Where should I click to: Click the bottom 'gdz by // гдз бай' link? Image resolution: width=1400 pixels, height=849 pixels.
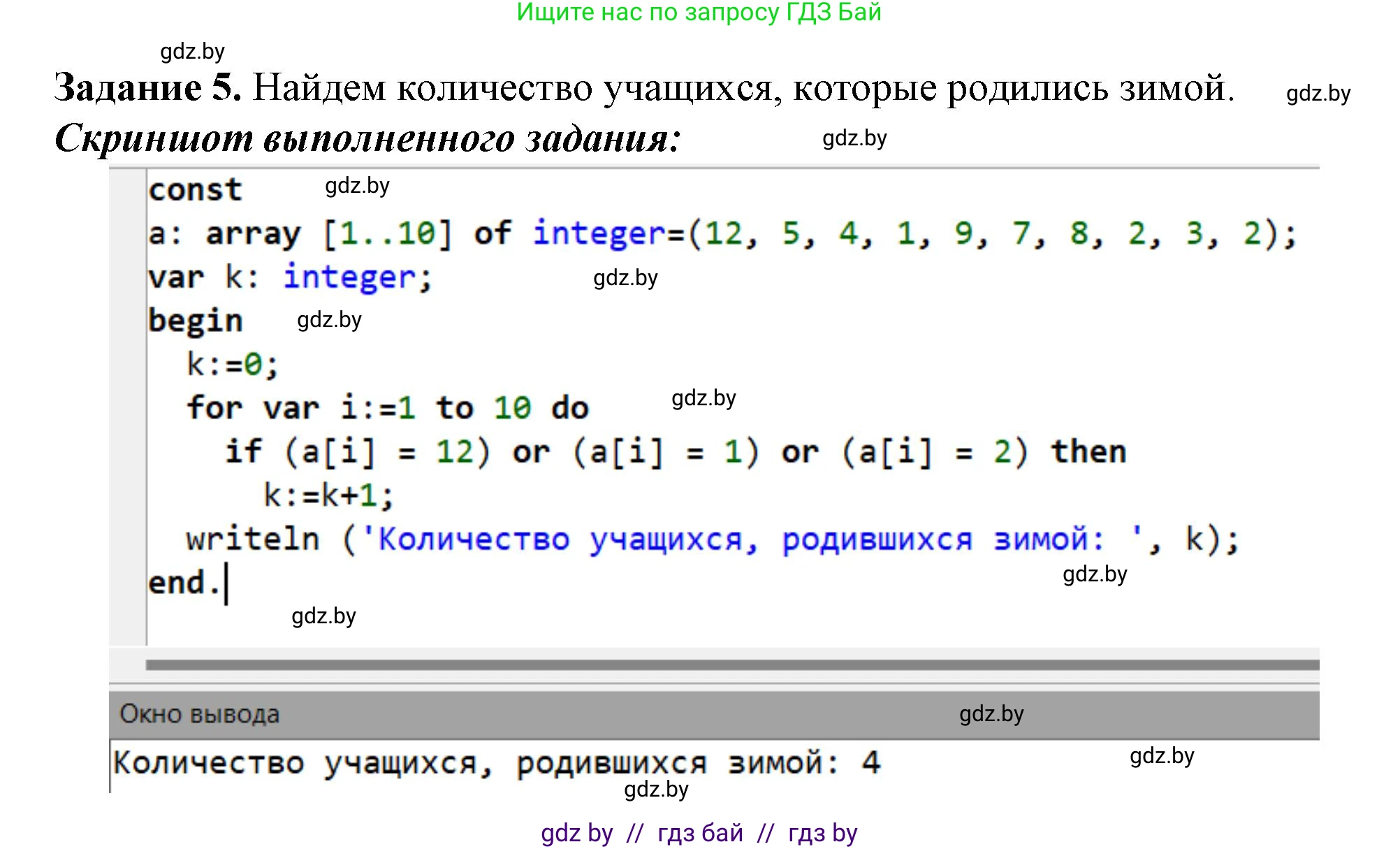(699, 833)
